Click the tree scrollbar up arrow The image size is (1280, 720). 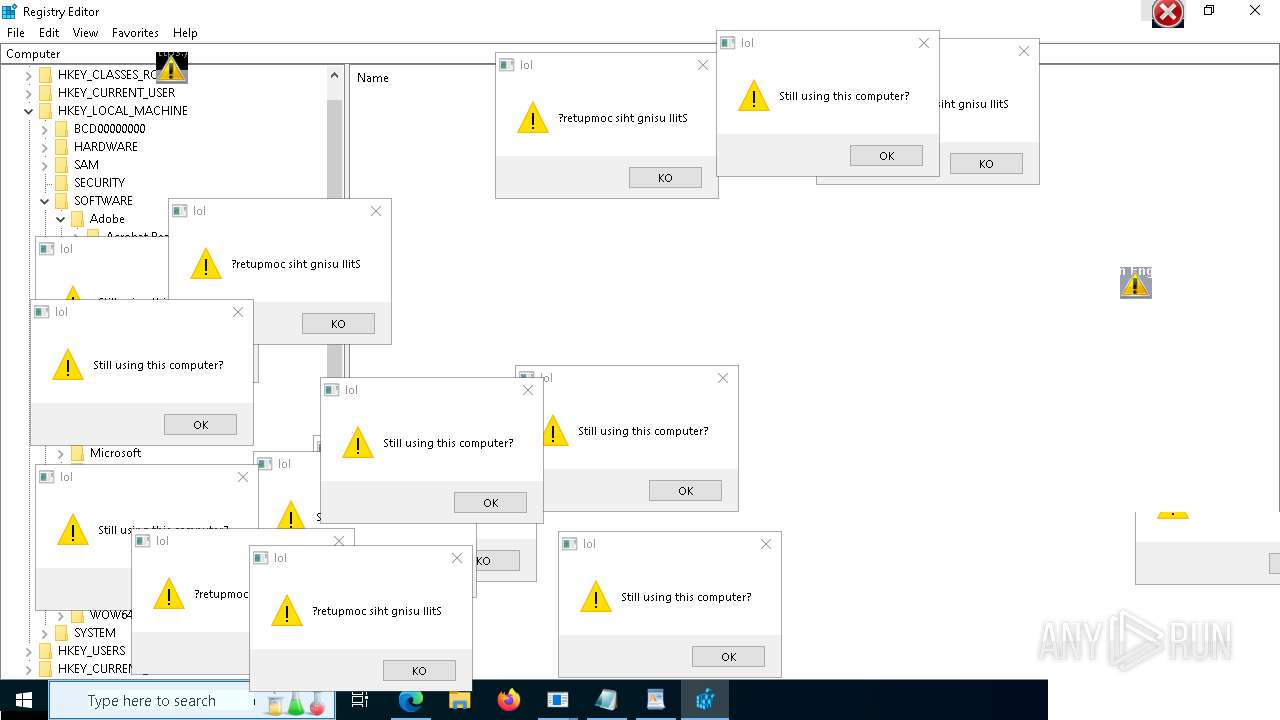[335, 75]
